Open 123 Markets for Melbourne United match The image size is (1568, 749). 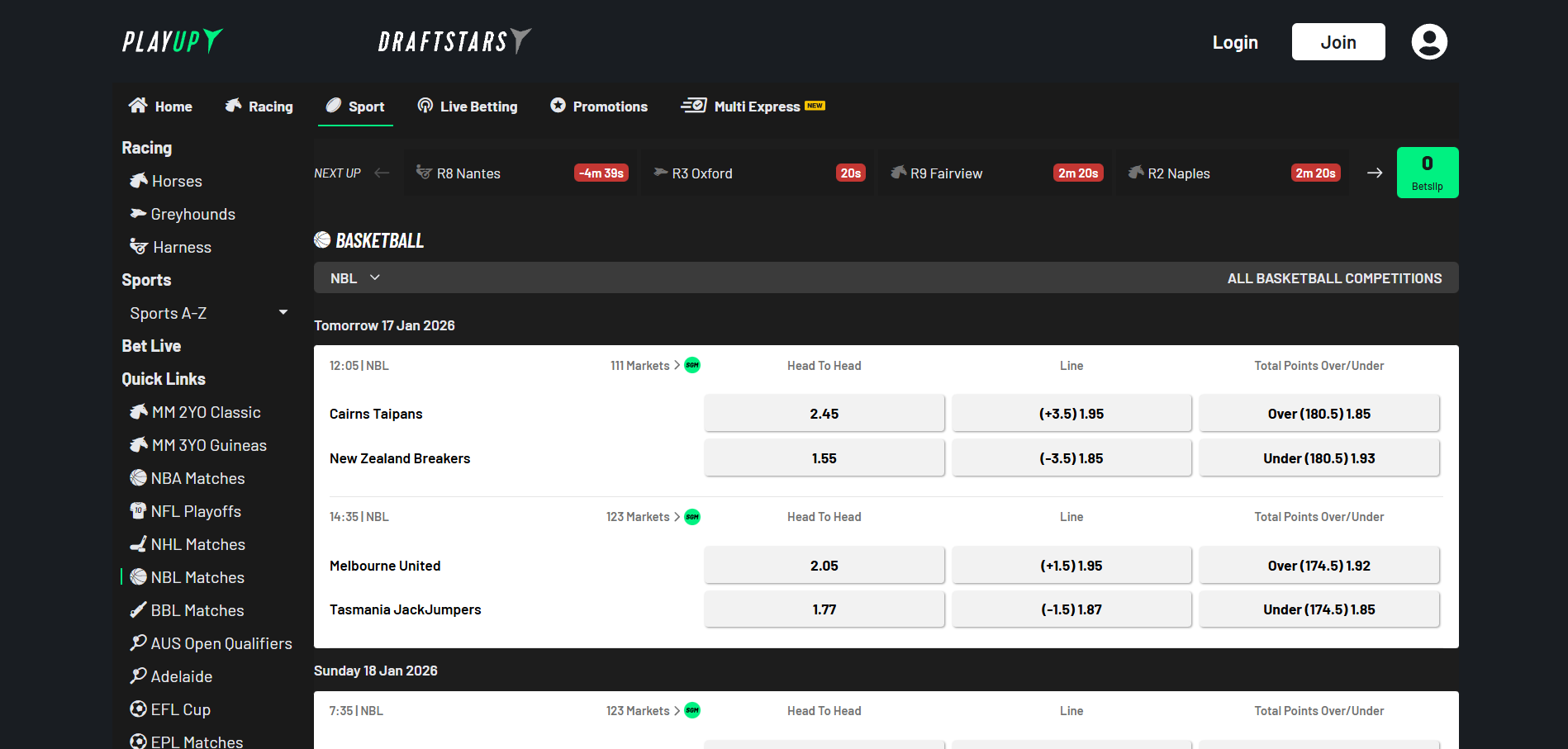click(x=643, y=517)
